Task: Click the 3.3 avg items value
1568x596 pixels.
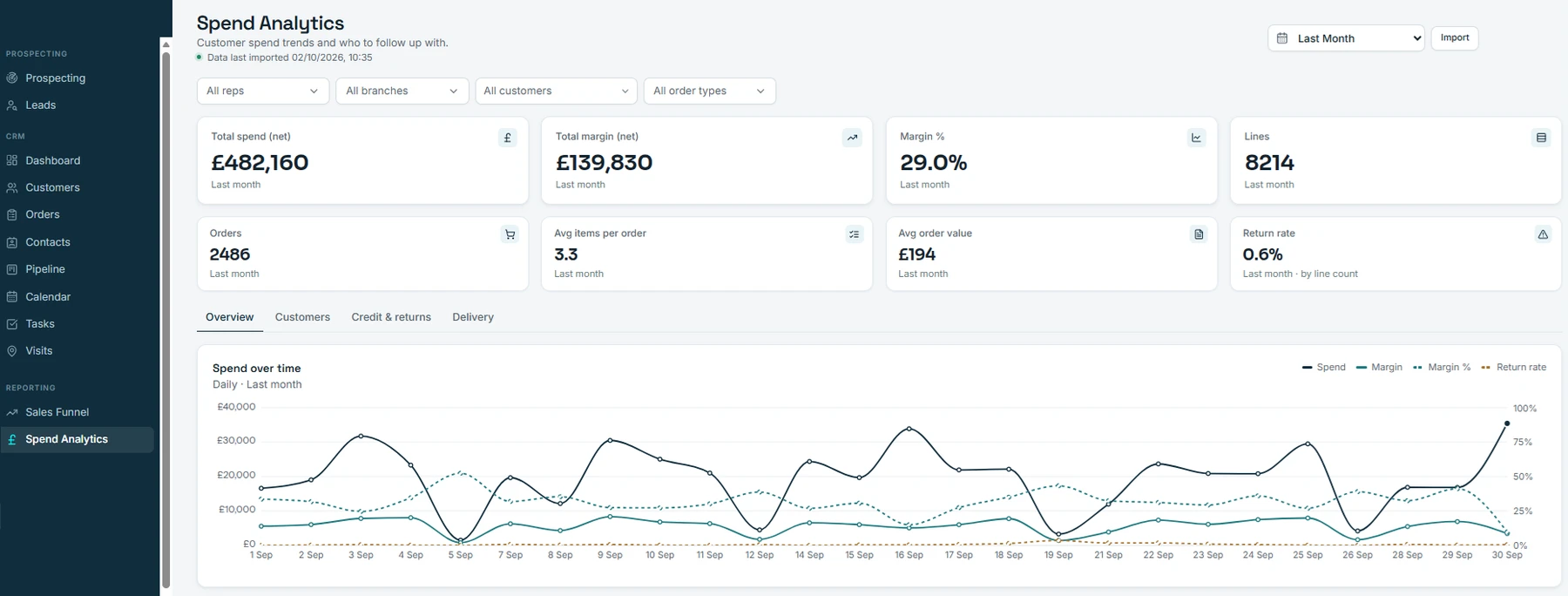Action: (566, 254)
